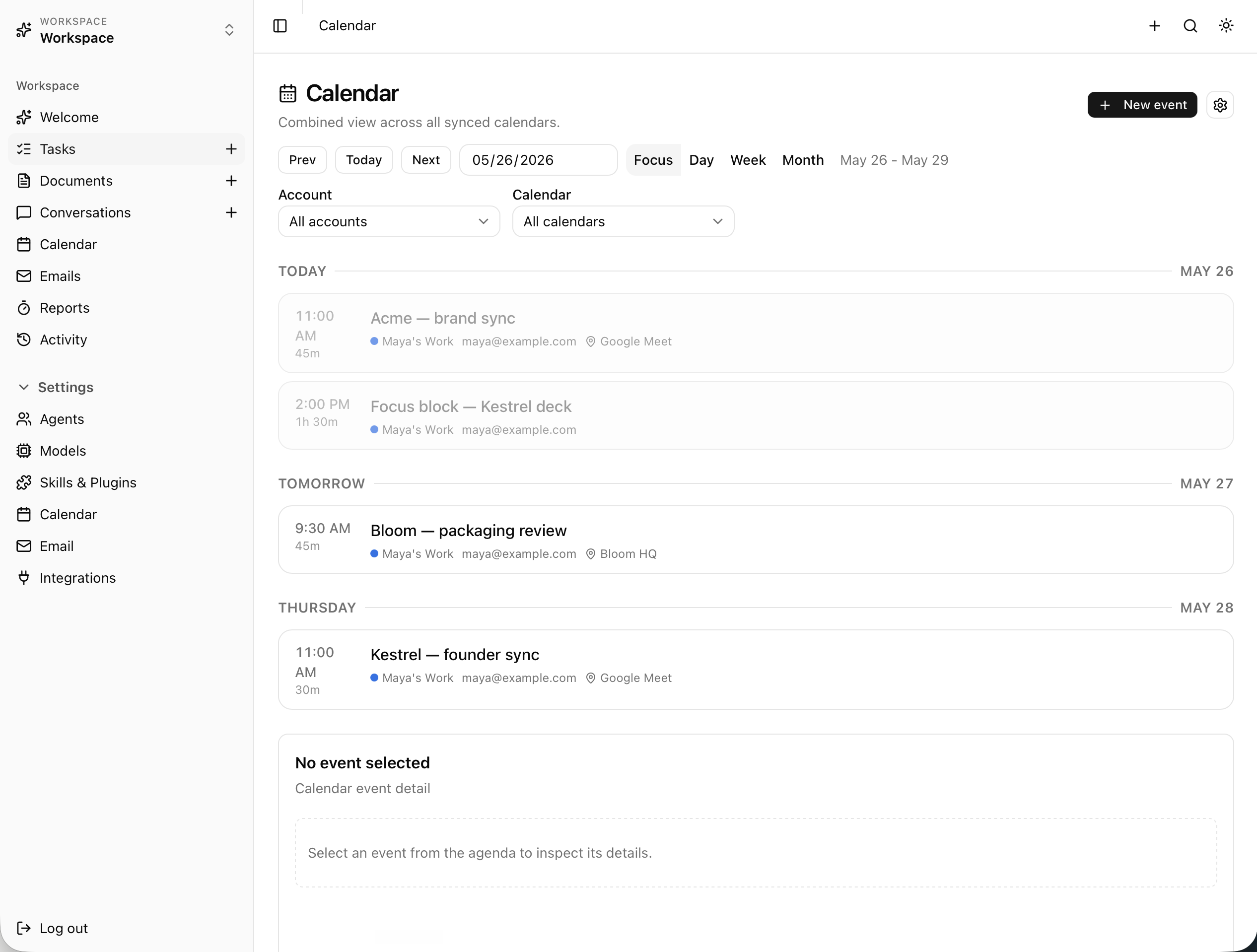Select Bloom — packaging review event

(755, 540)
